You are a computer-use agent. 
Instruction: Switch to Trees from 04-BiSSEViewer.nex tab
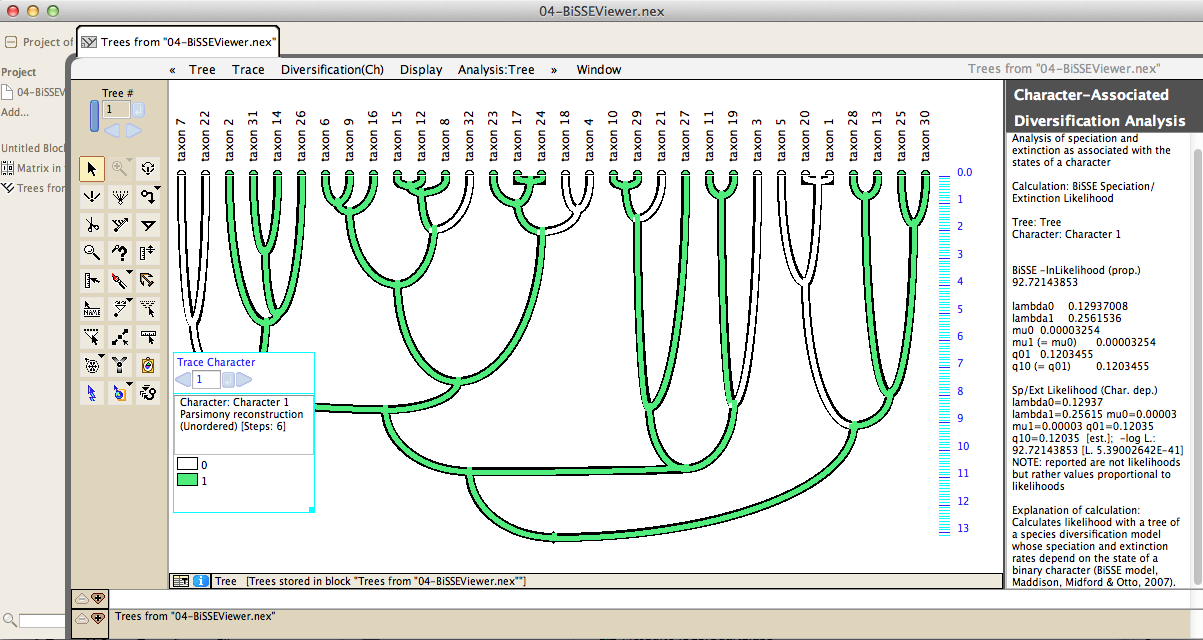tap(178, 42)
